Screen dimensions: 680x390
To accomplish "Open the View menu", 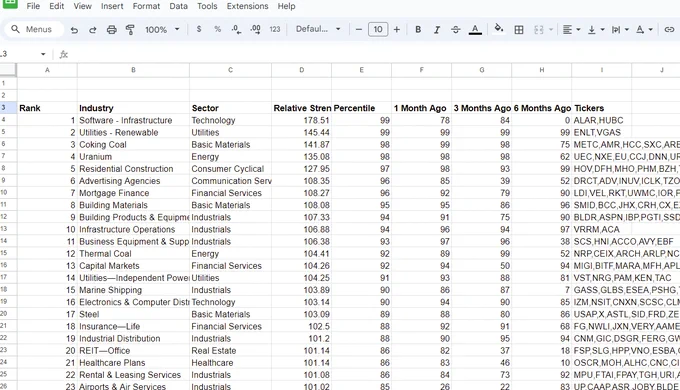I will (82, 6).
